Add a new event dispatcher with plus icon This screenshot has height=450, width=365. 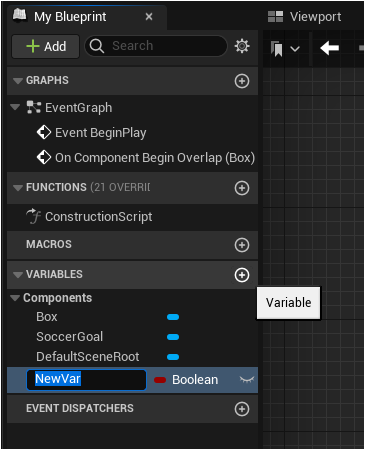(242, 409)
